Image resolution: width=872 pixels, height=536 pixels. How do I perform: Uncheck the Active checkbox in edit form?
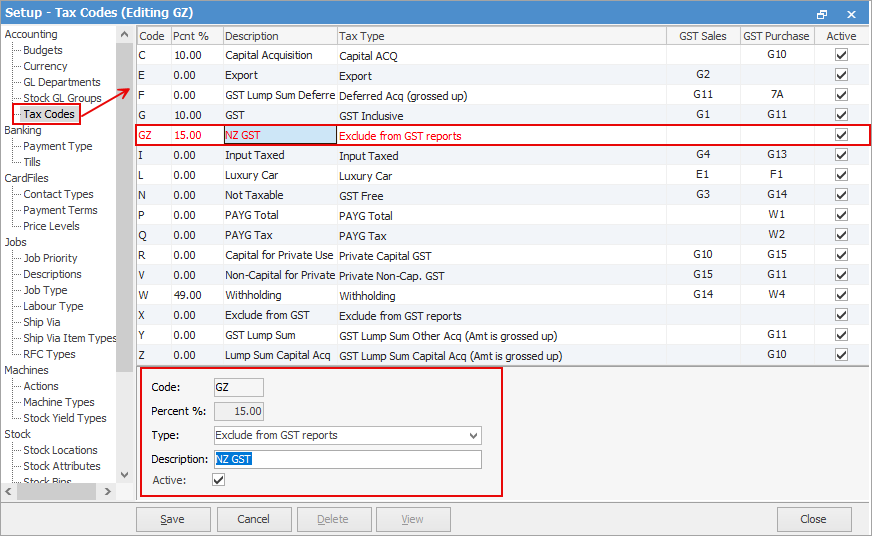pos(219,480)
